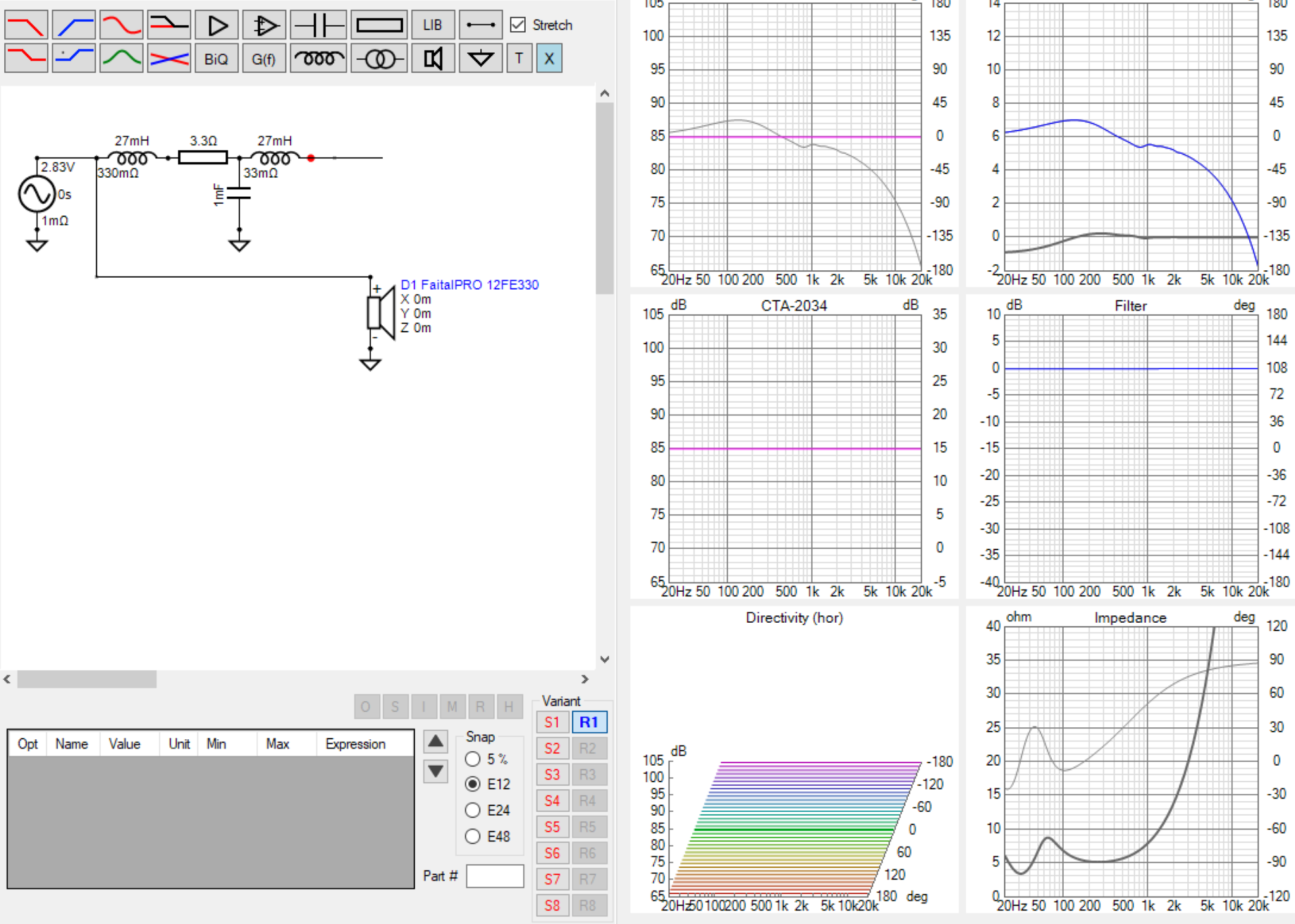Recall variant R1
Screen dimensions: 1295x924
point(589,722)
